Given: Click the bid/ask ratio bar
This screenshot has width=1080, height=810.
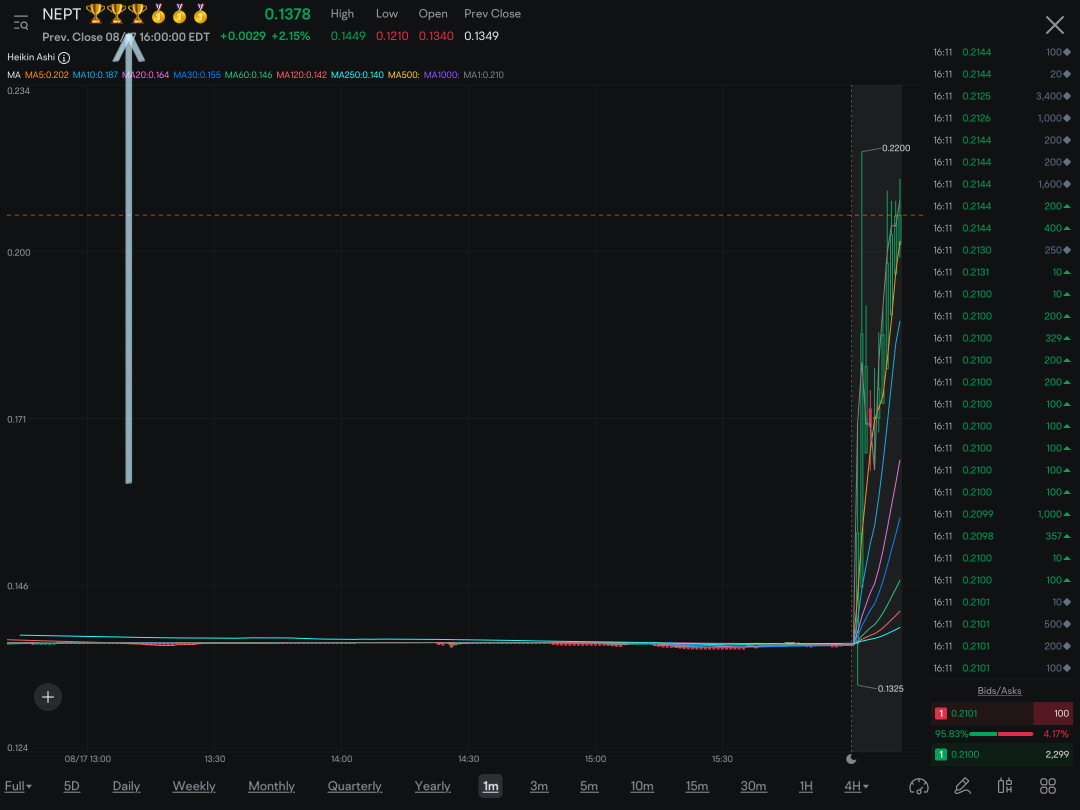Looking at the screenshot, I should [1001, 734].
